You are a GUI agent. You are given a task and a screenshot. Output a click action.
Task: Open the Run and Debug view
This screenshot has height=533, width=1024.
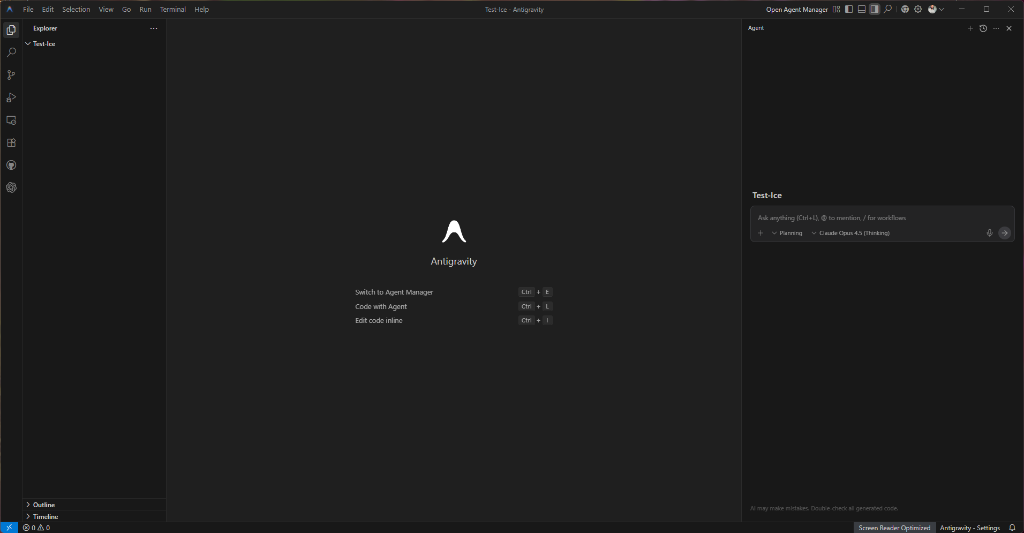click(11, 97)
